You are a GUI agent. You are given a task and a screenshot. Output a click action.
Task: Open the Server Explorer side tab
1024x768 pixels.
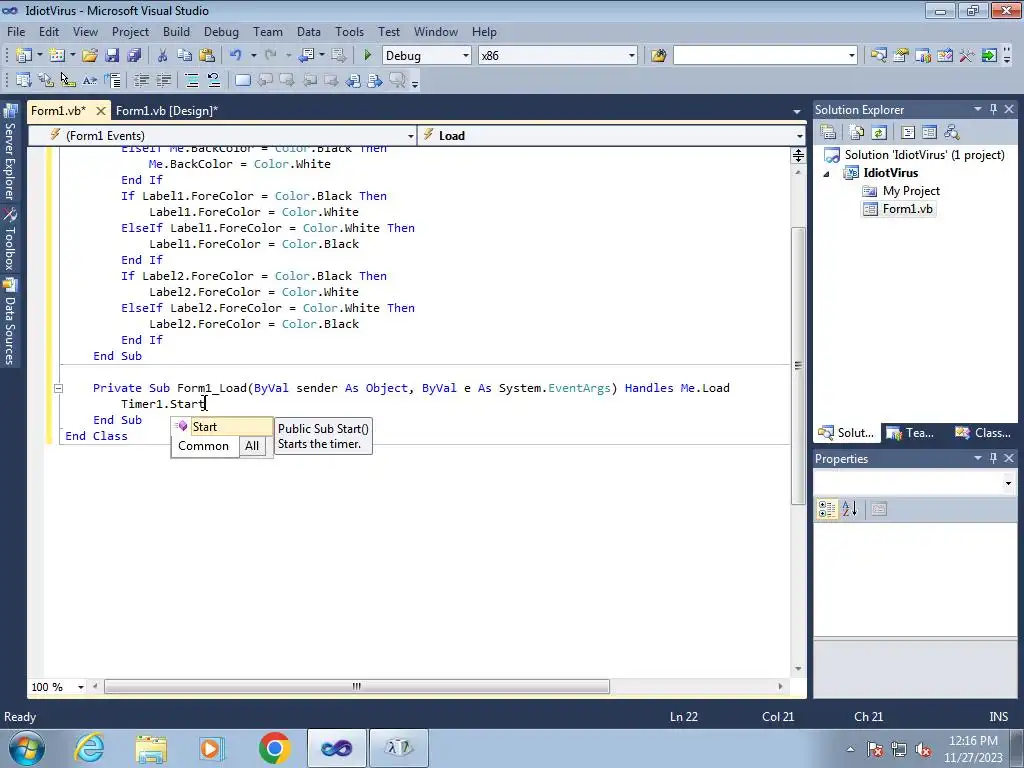click(x=10, y=153)
